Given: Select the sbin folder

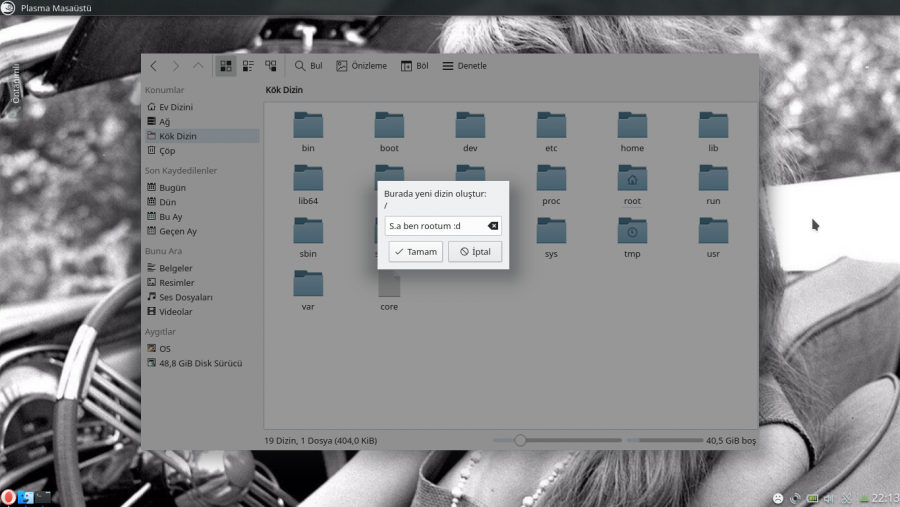Looking at the screenshot, I should (x=308, y=238).
